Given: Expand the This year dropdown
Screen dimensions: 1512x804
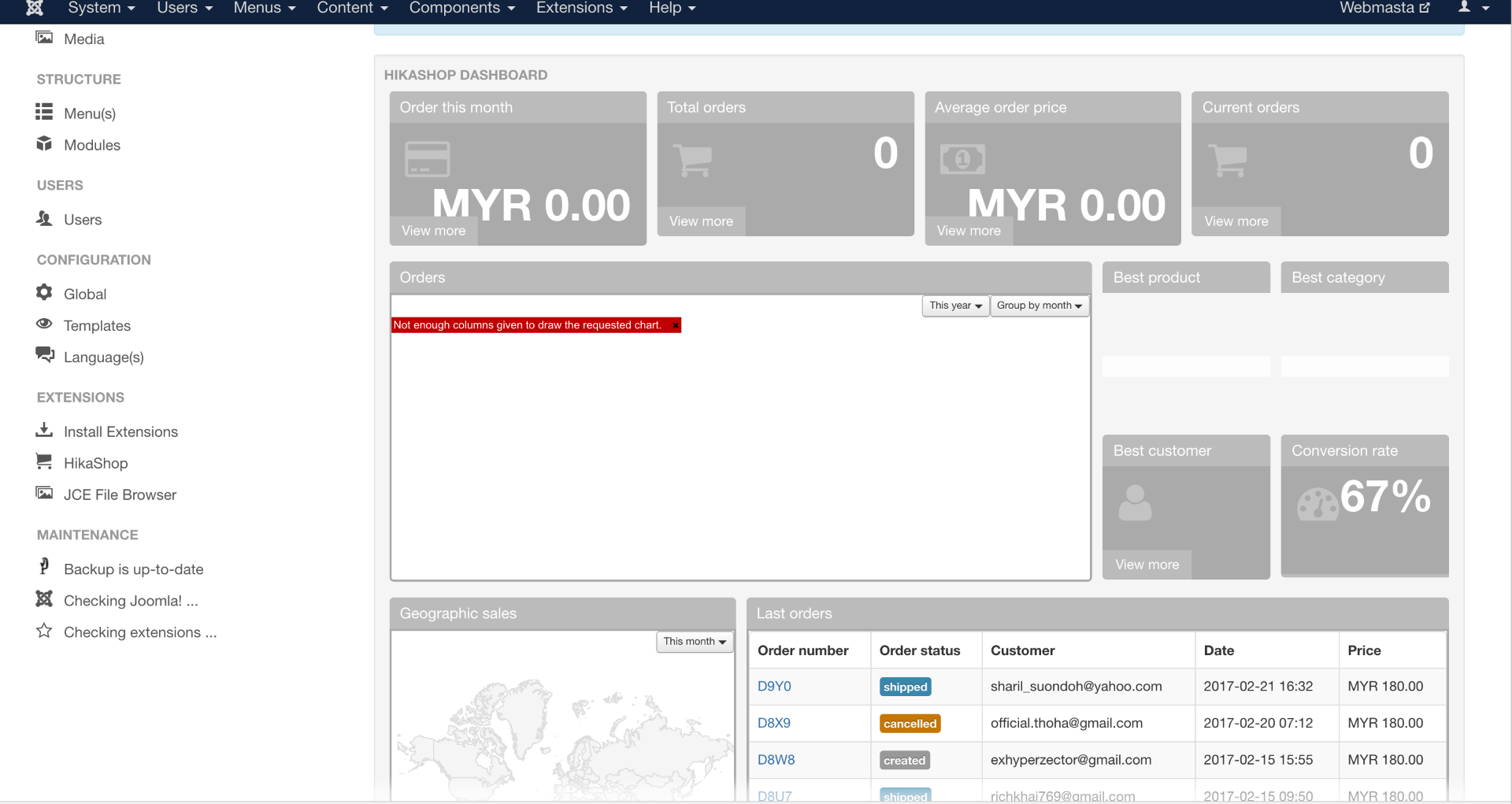Looking at the screenshot, I should [x=954, y=306].
